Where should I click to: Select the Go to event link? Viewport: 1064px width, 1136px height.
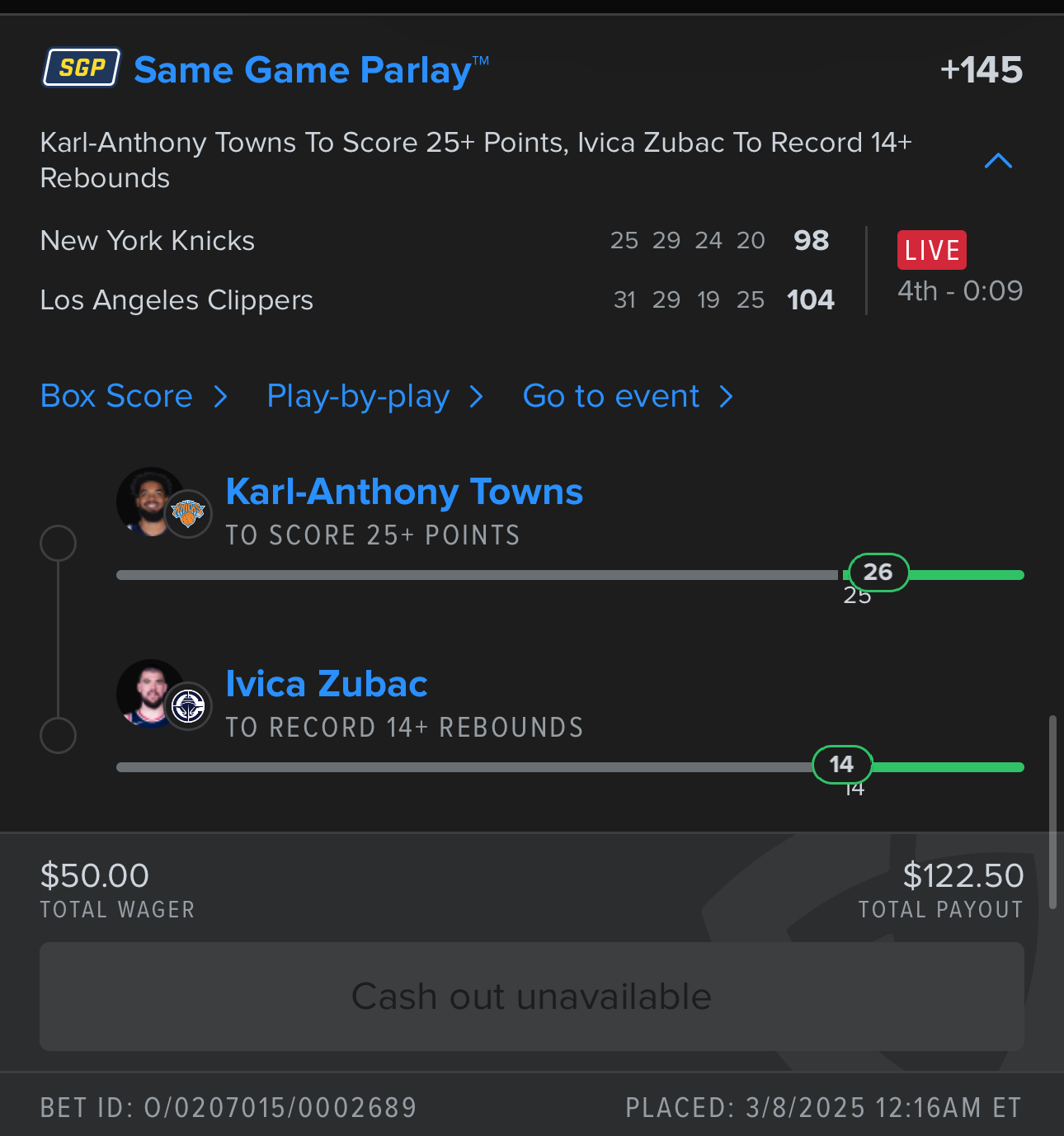pos(611,396)
